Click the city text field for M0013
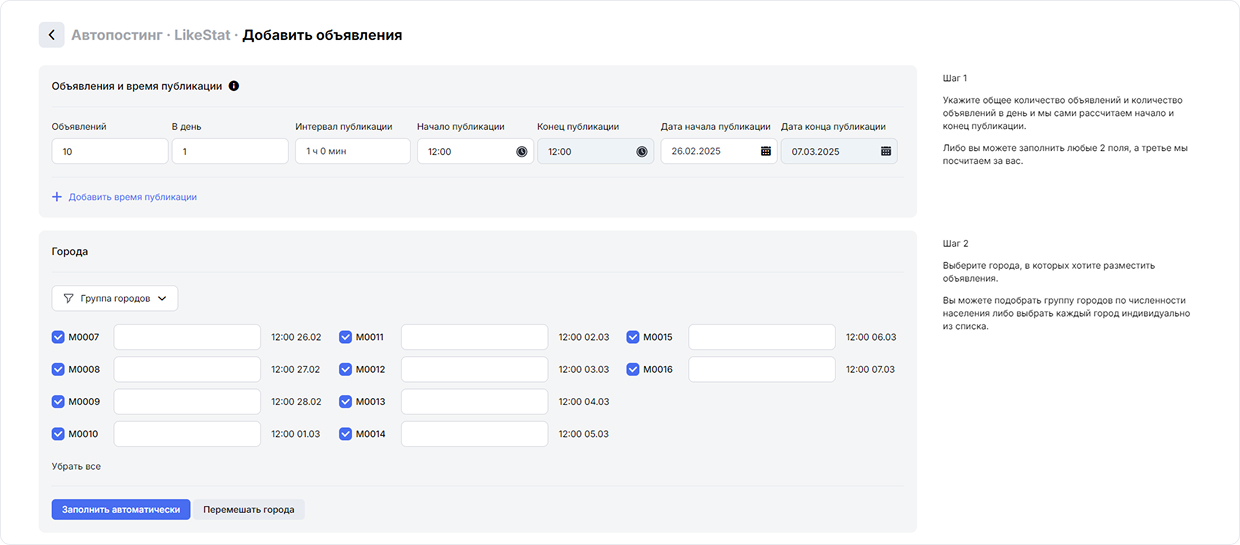 [474, 401]
